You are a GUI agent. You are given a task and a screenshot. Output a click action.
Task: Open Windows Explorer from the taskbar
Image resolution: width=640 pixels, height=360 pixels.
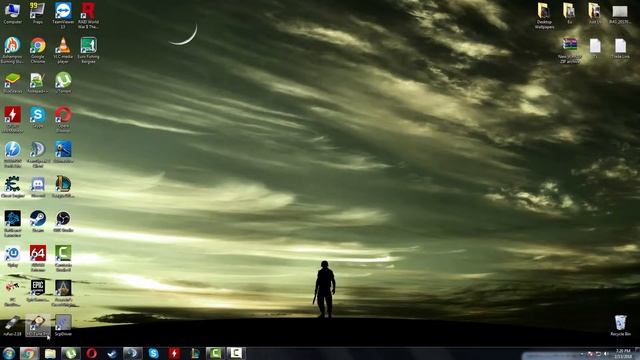tap(50, 353)
